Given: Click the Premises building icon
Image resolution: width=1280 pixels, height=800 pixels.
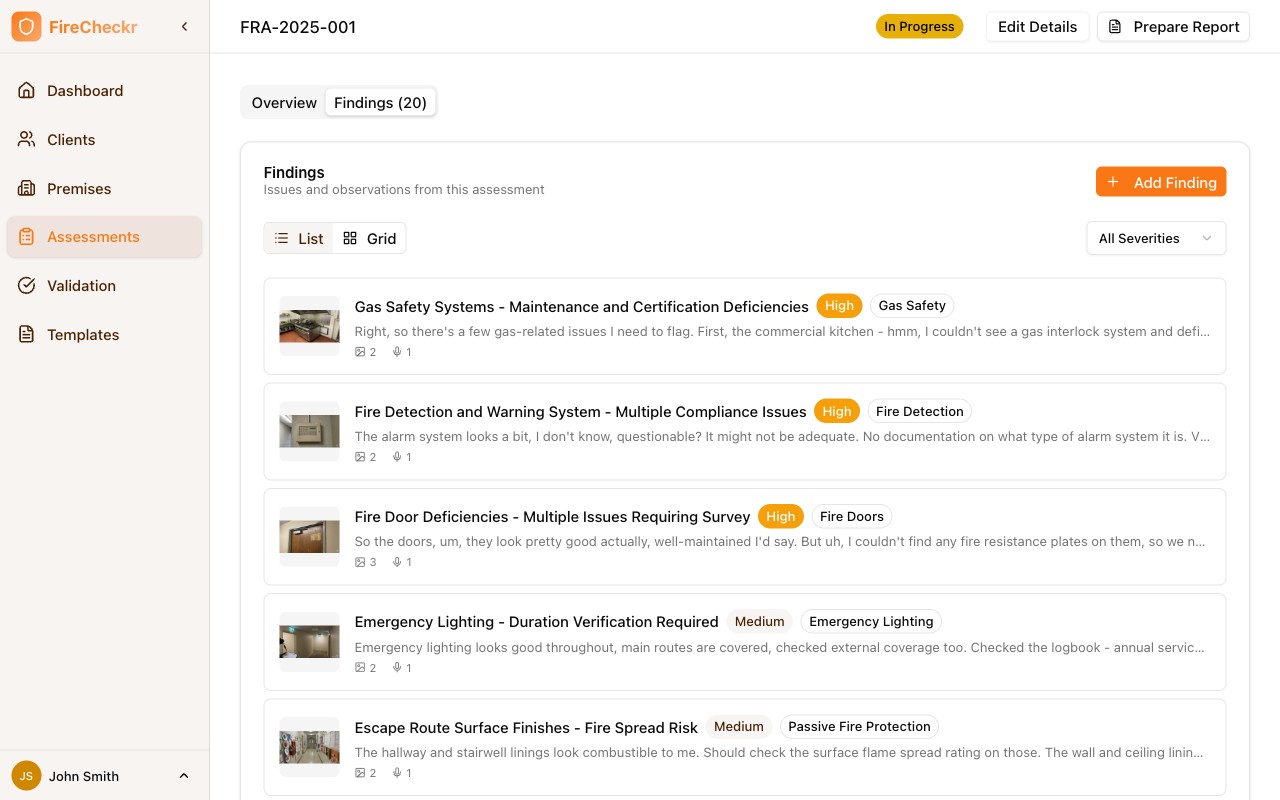Looking at the screenshot, I should point(26,188).
